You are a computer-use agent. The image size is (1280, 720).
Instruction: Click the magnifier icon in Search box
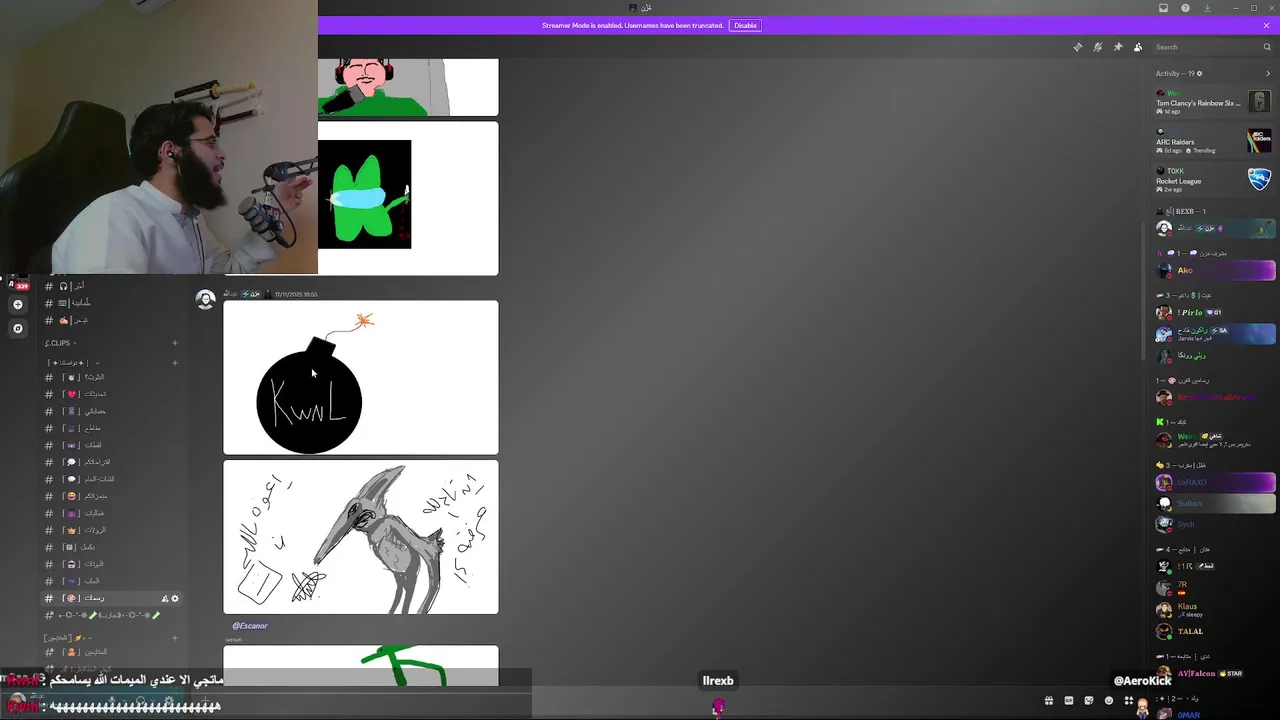coord(1267,47)
